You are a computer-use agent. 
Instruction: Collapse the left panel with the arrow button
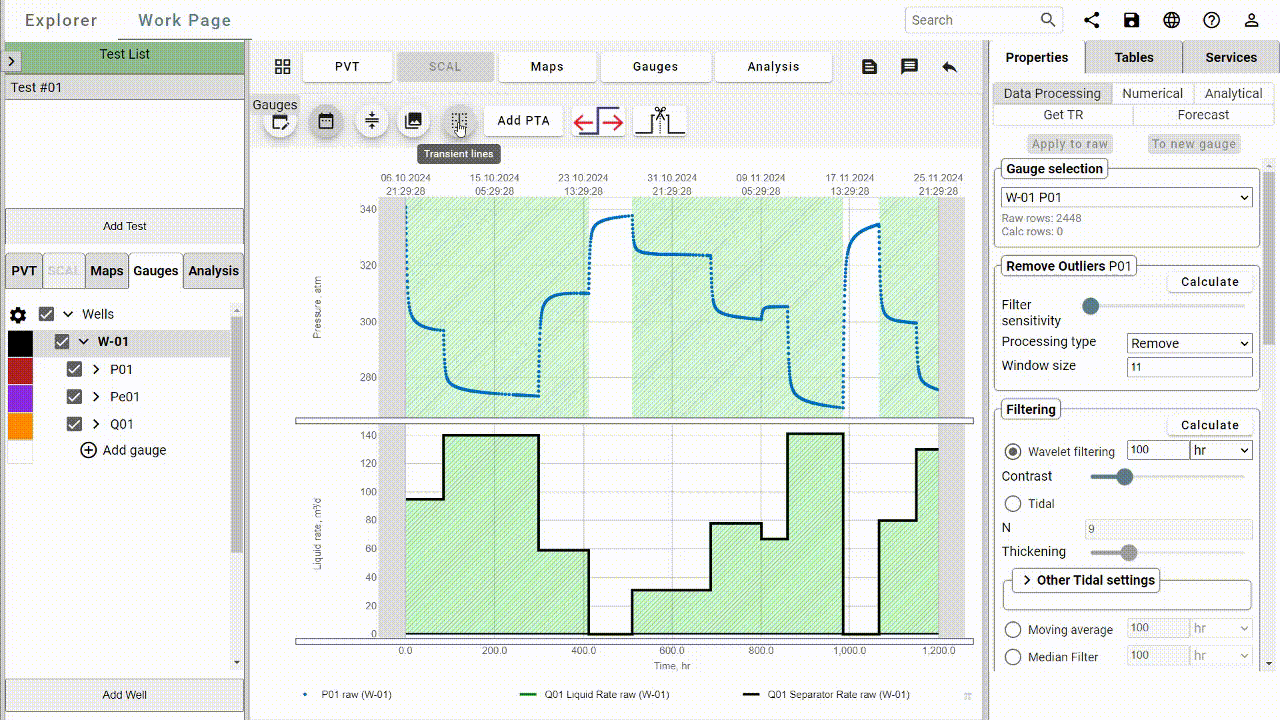[12, 62]
